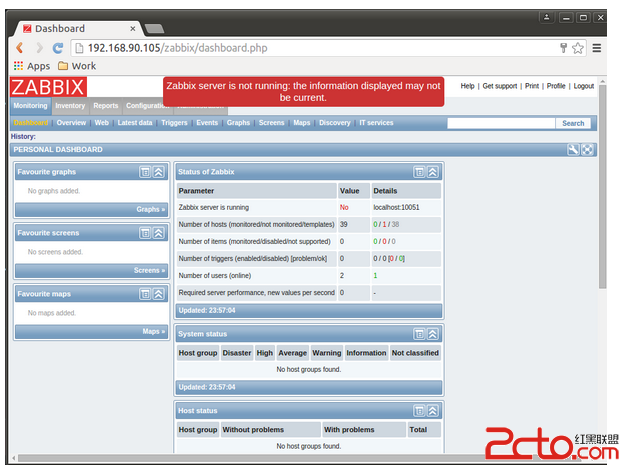Open Favourite maps widget menu icon
The width and height of the screenshot is (622, 470).
[x=145, y=294]
